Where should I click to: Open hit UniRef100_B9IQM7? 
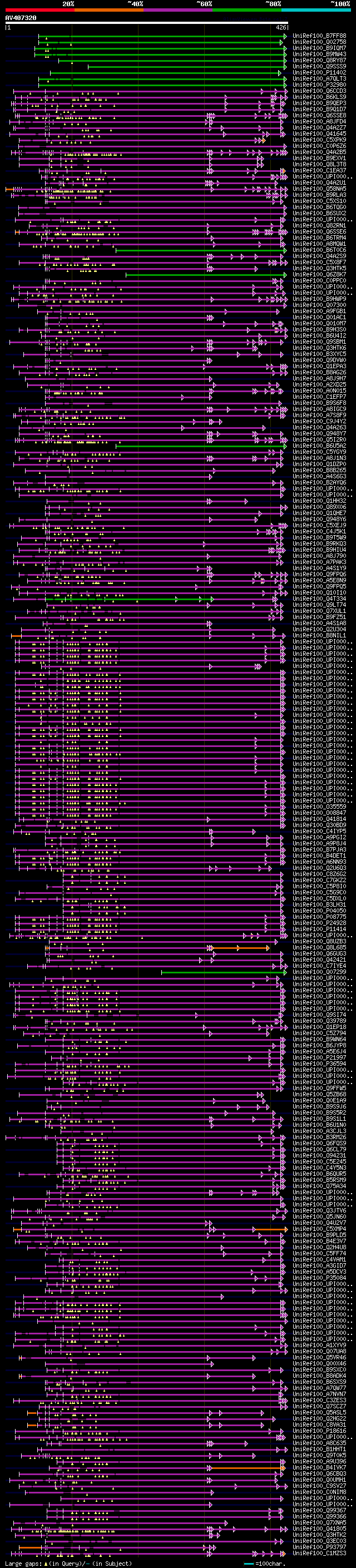coord(319,48)
